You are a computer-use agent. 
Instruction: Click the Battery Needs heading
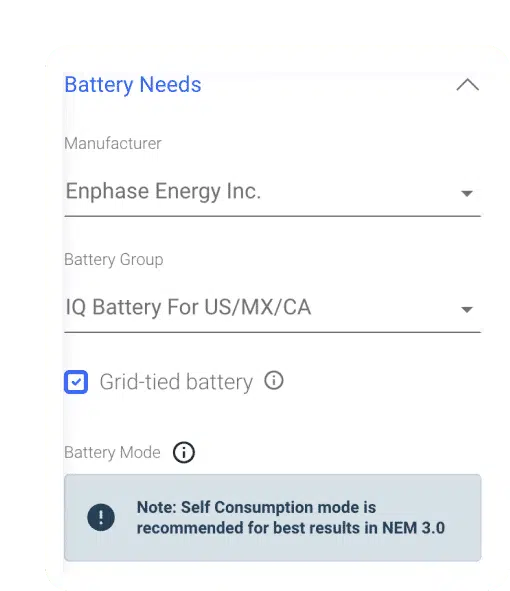(133, 84)
